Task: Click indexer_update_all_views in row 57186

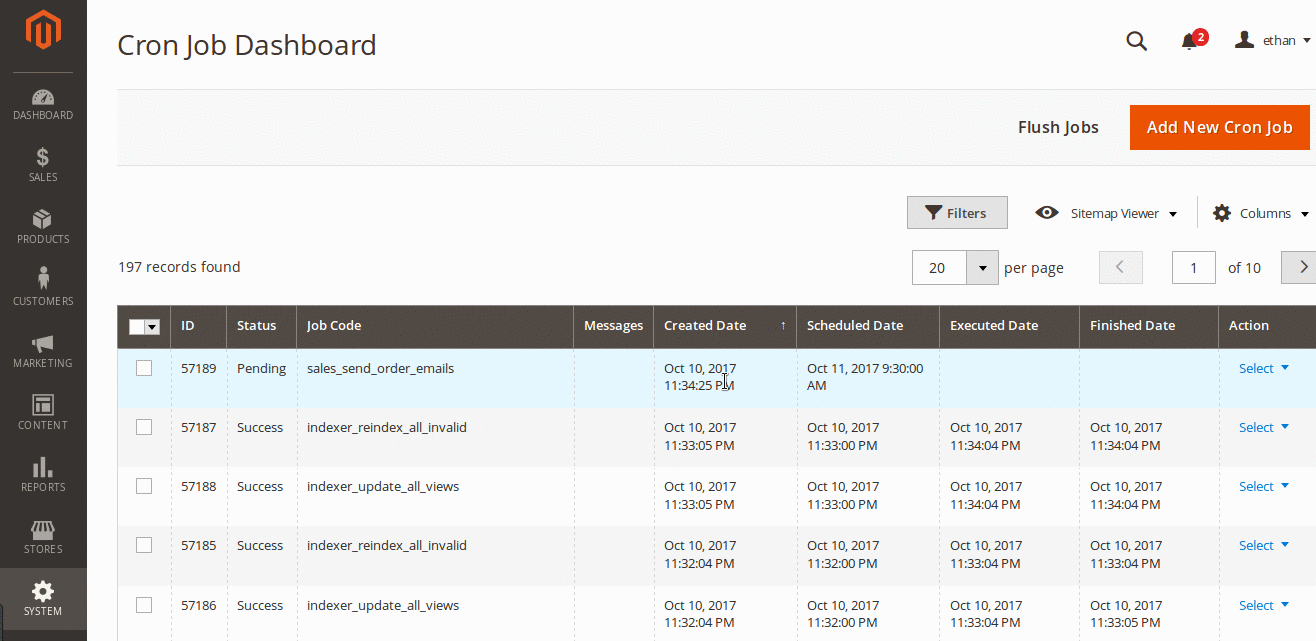Action: coord(383,605)
